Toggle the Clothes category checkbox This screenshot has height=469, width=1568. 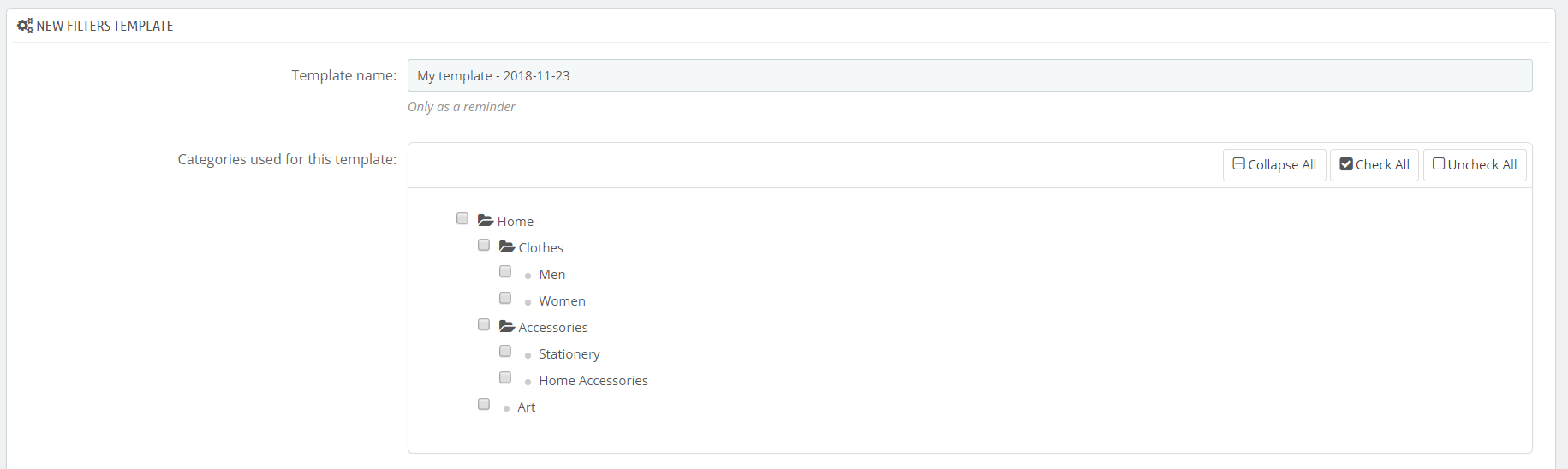484,245
